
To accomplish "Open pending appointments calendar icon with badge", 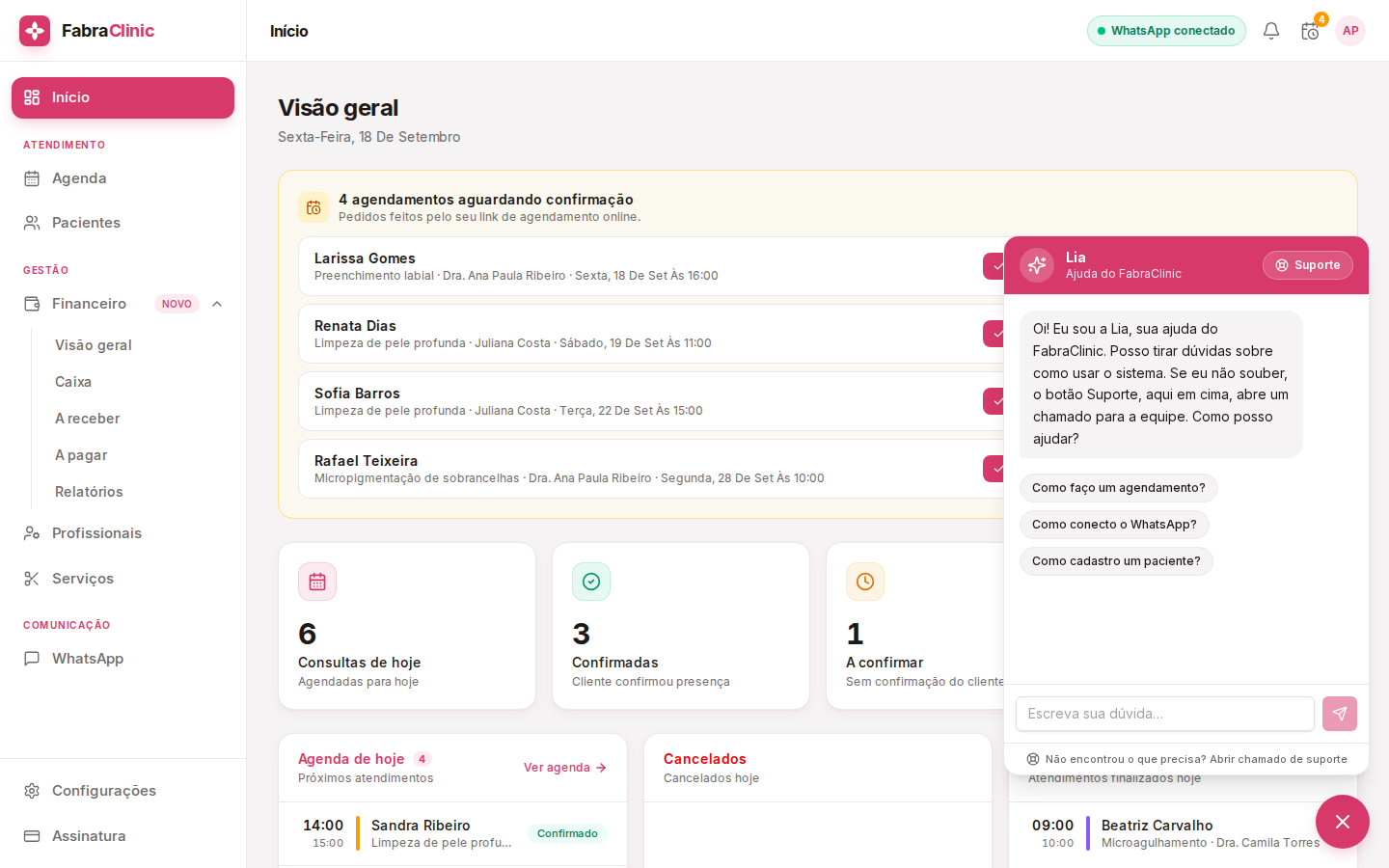I will (1310, 31).
